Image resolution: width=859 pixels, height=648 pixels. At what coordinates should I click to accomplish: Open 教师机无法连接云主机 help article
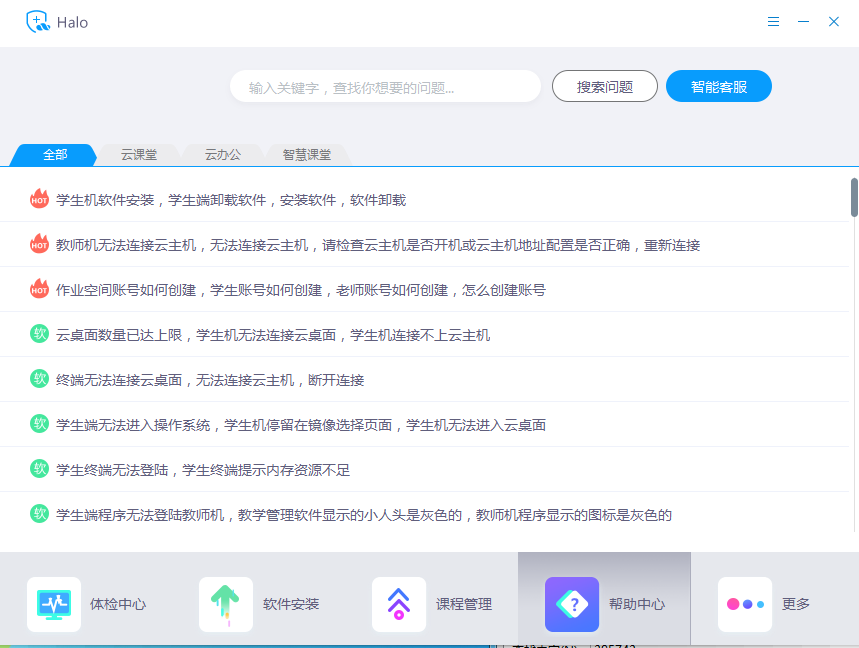pos(378,245)
